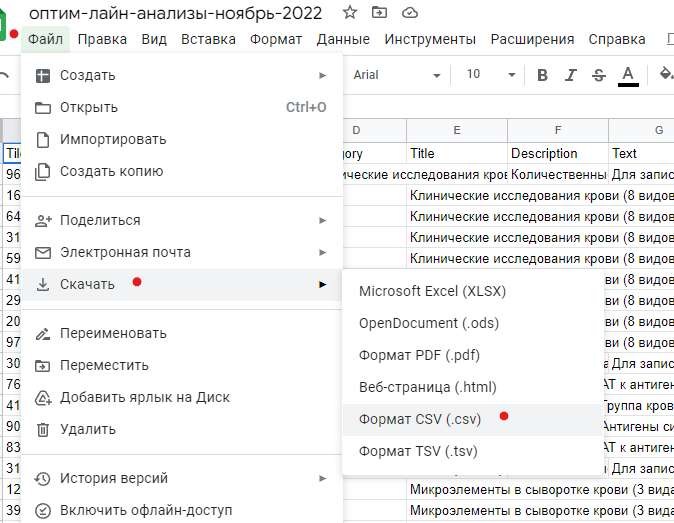Open the Справка menu
The width and height of the screenshot is (674, 523).
[x=617, y=39]
